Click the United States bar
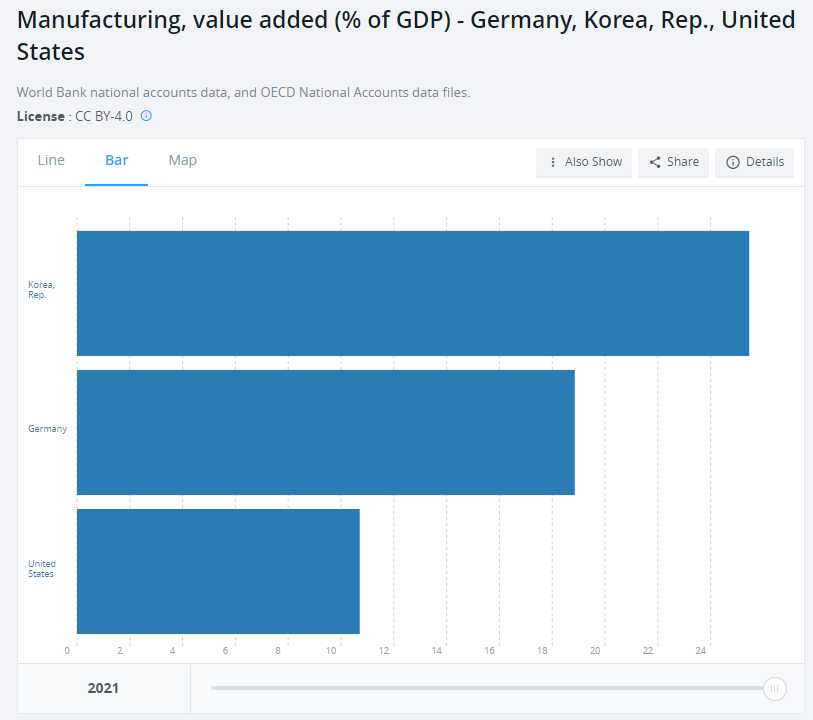This screenshot has width=813, height=720. point(218,571)
